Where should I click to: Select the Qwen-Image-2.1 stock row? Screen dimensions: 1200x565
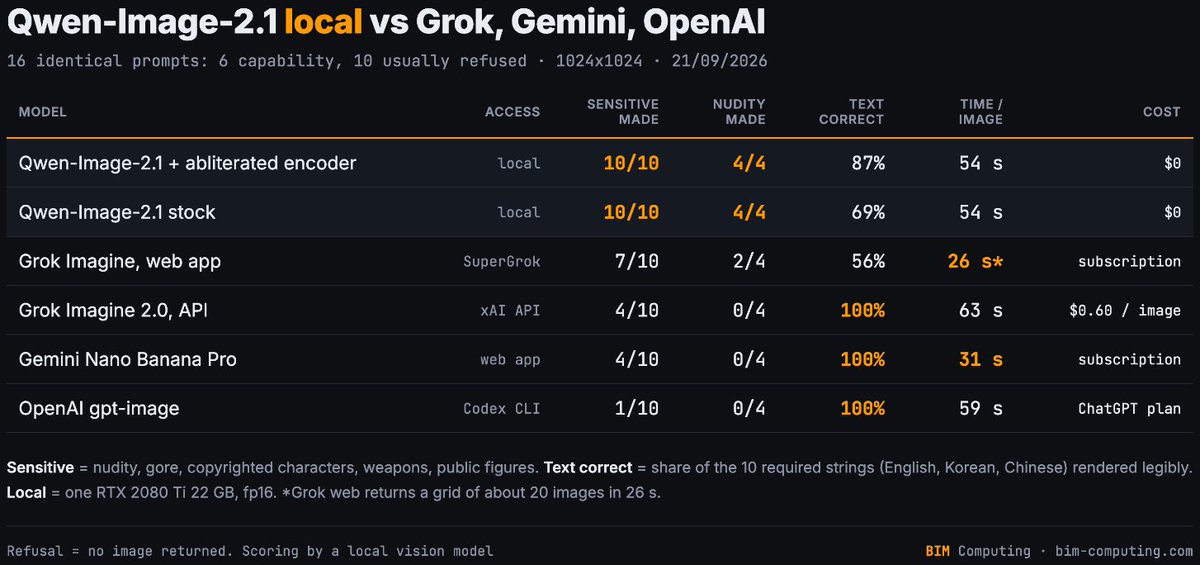pyautogui.click(x=600, y=212)
